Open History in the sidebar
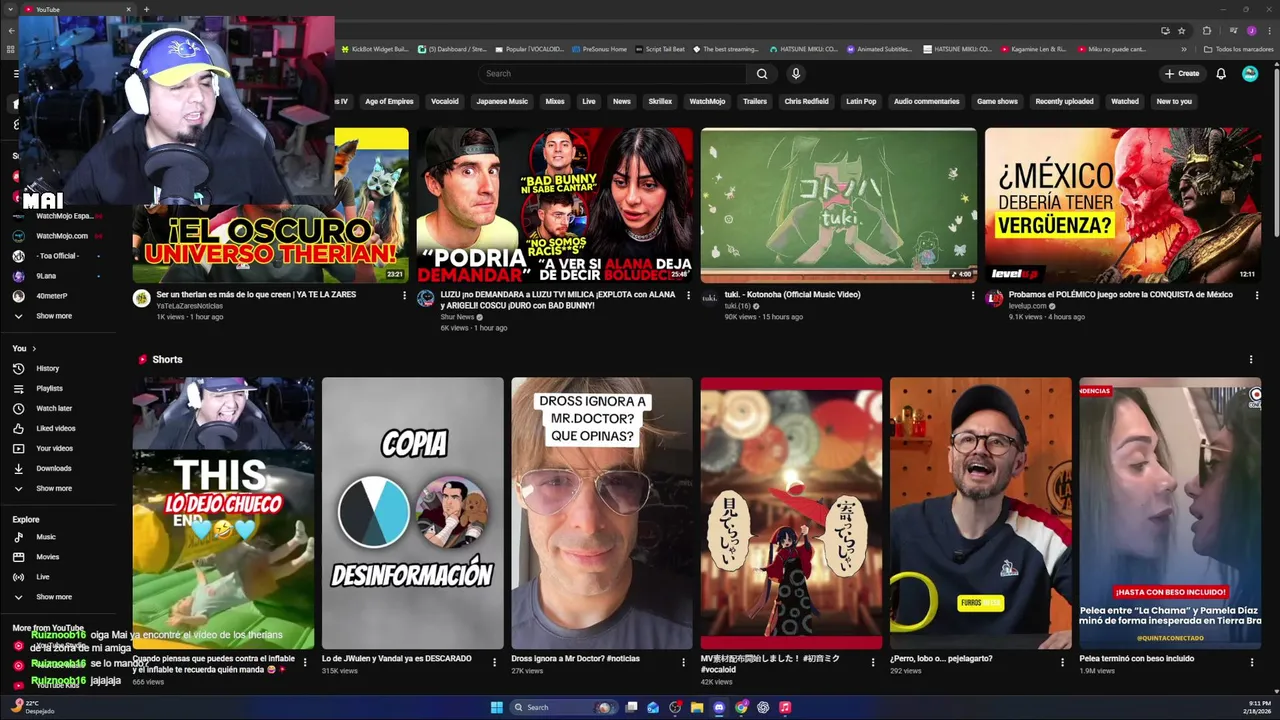Screen dimensions: 1280x720 coord(48,368)
